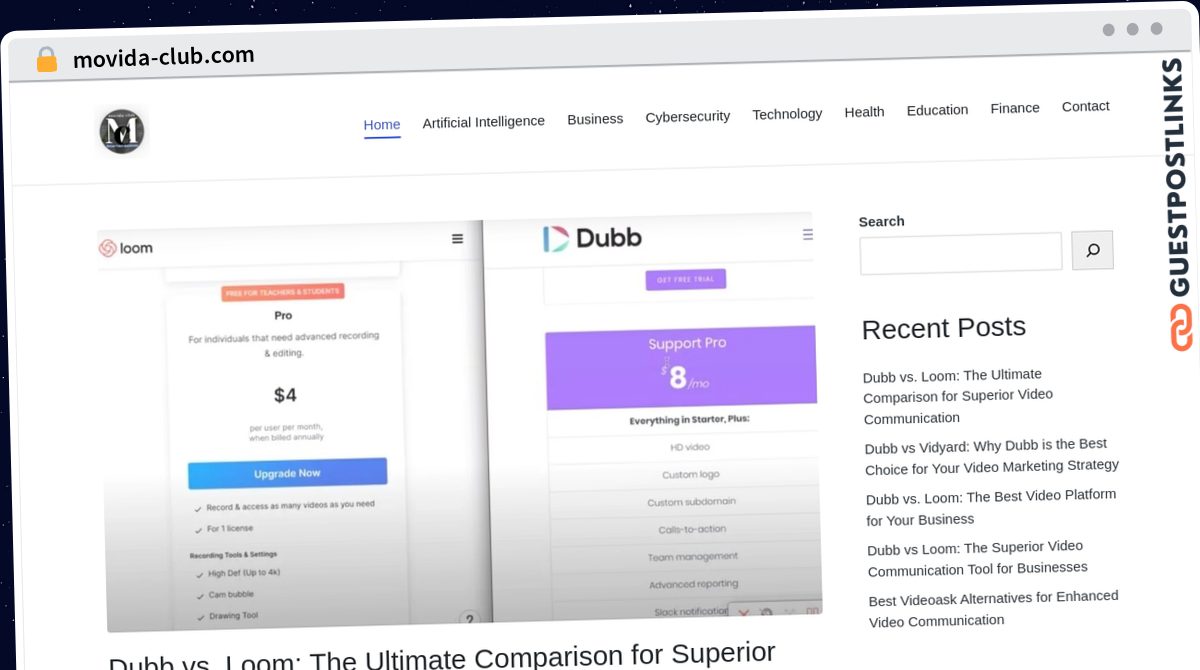Viewport: 1200px width, 670px height.
Task: Open post Best Videoask Alternatives
Action: (993, 608)
